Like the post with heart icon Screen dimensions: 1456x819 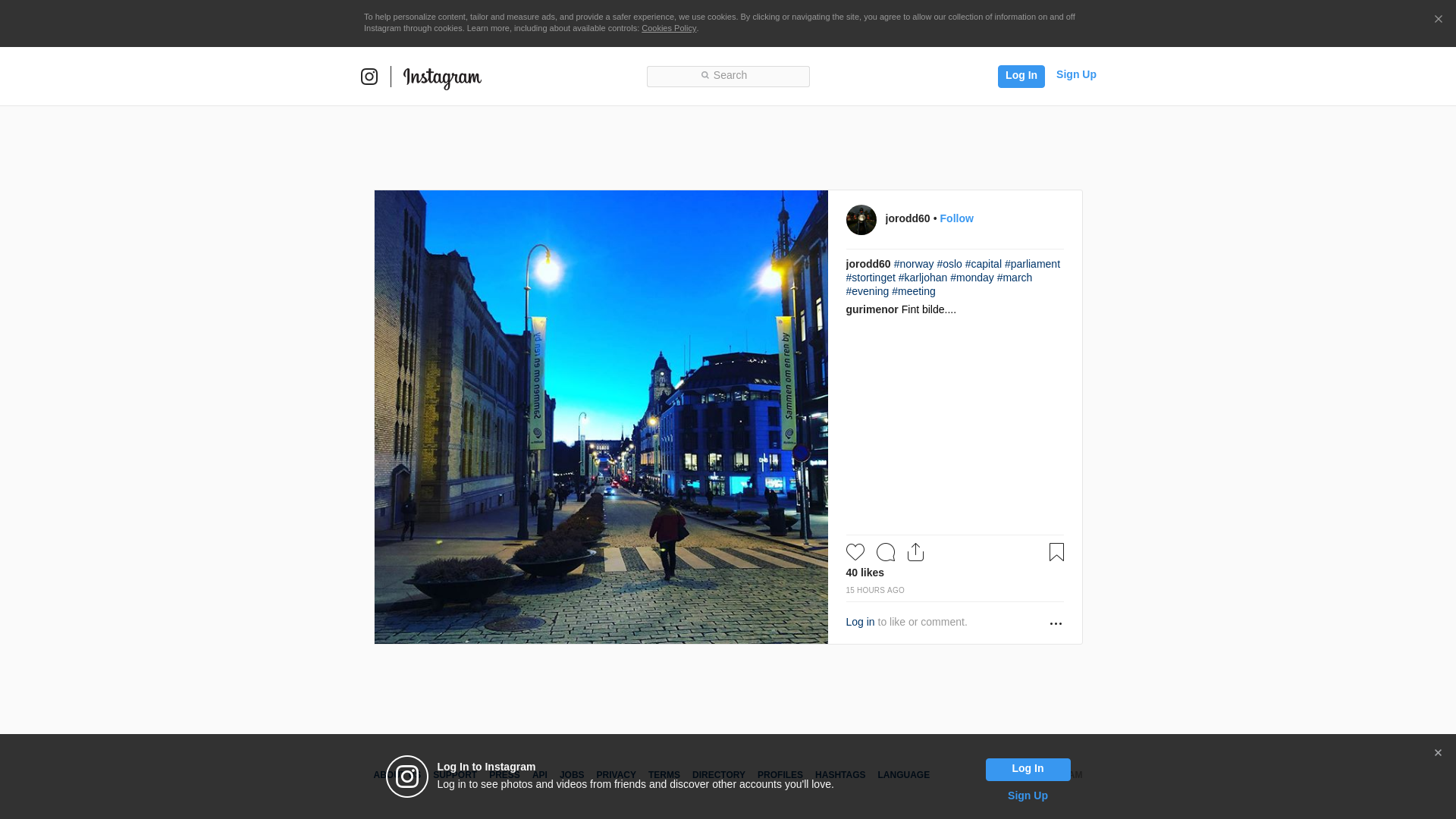[855, 552]
